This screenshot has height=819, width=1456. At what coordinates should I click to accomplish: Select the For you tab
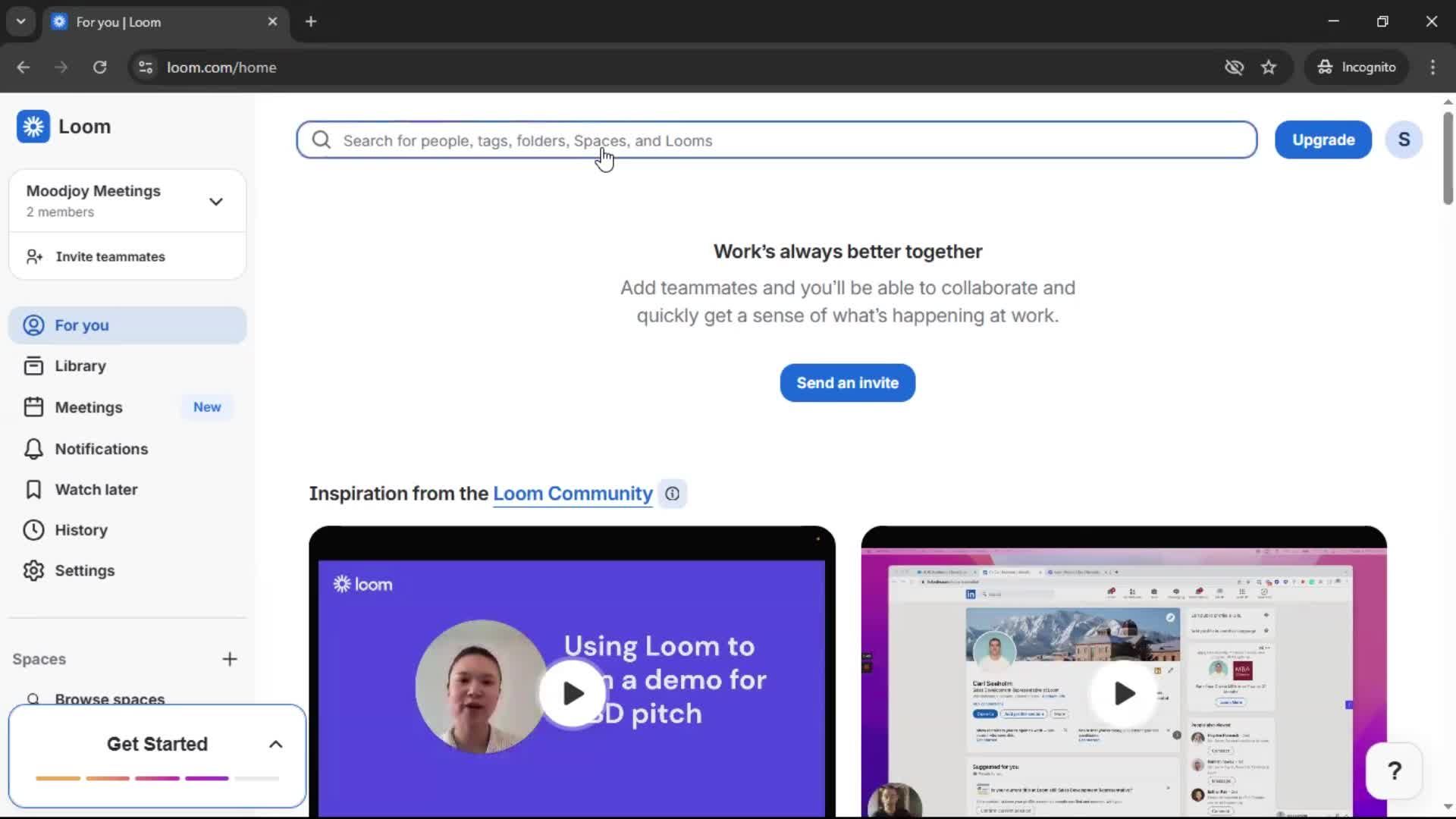[81, 325]
